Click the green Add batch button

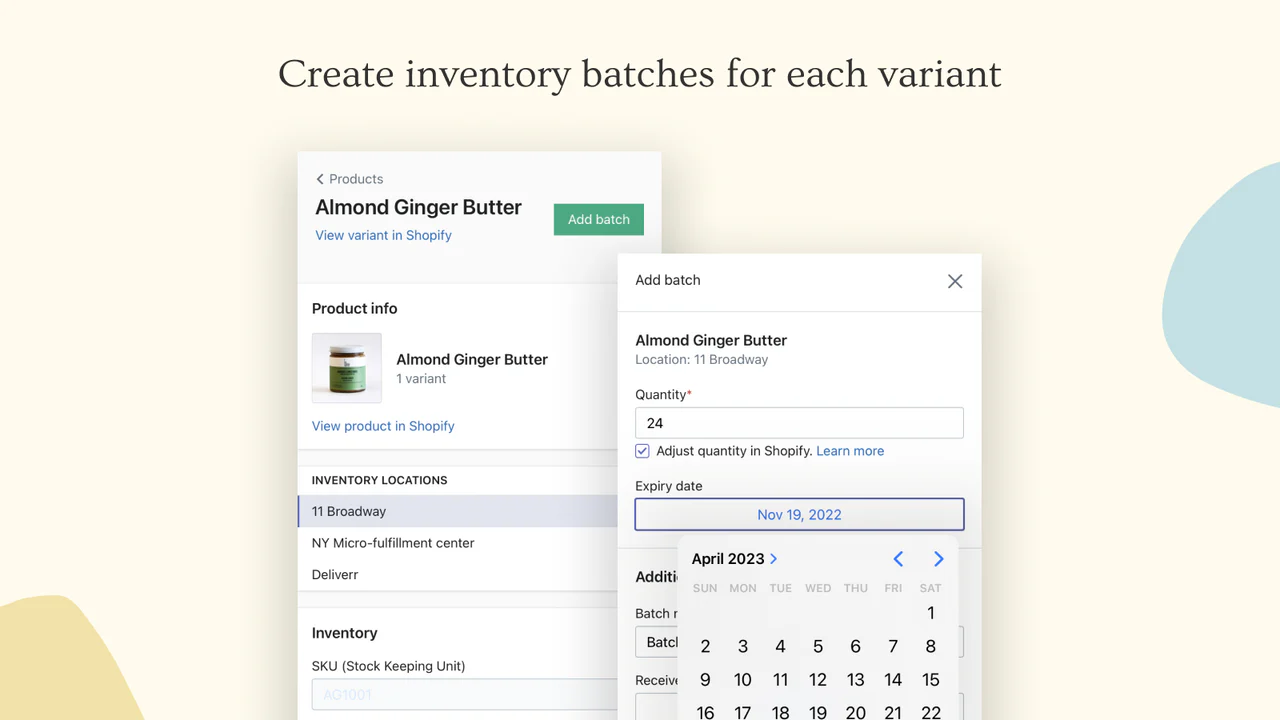point(599,219)
